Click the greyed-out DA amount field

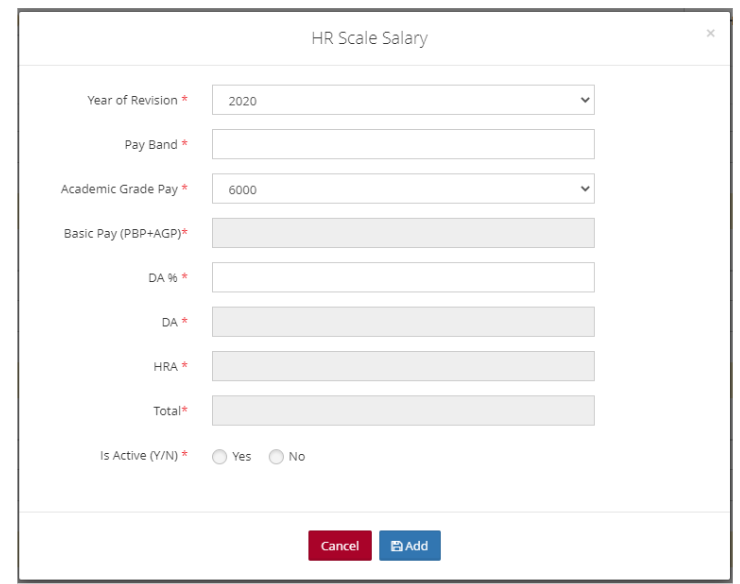click(x=403, y=321)
